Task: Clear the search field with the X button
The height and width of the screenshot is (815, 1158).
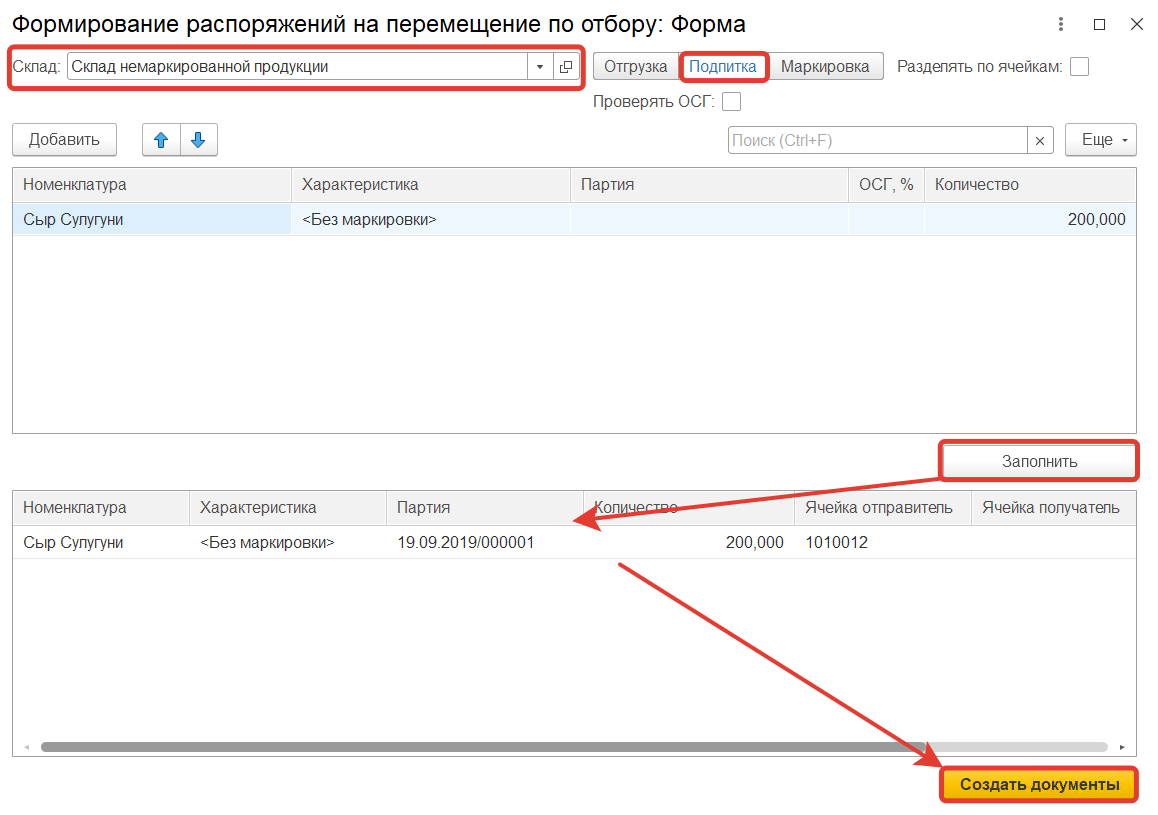Action: click(x=1041, y=141)
